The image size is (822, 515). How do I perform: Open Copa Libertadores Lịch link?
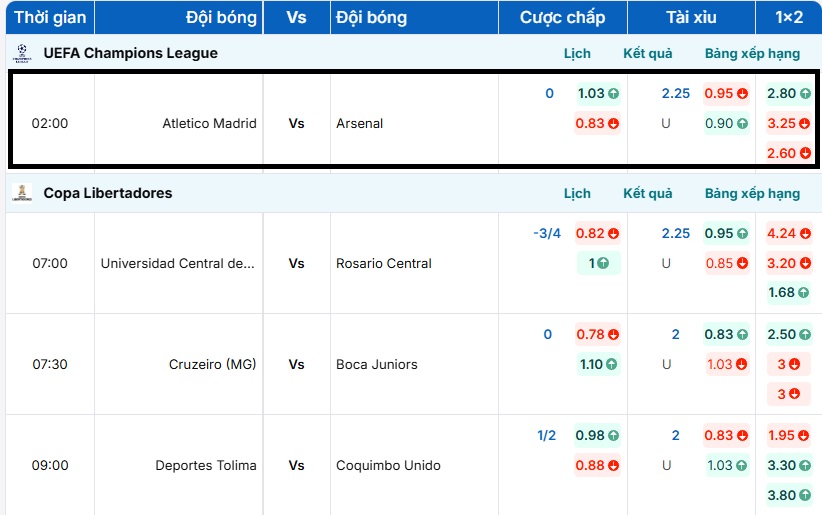(x=577, y=194)
